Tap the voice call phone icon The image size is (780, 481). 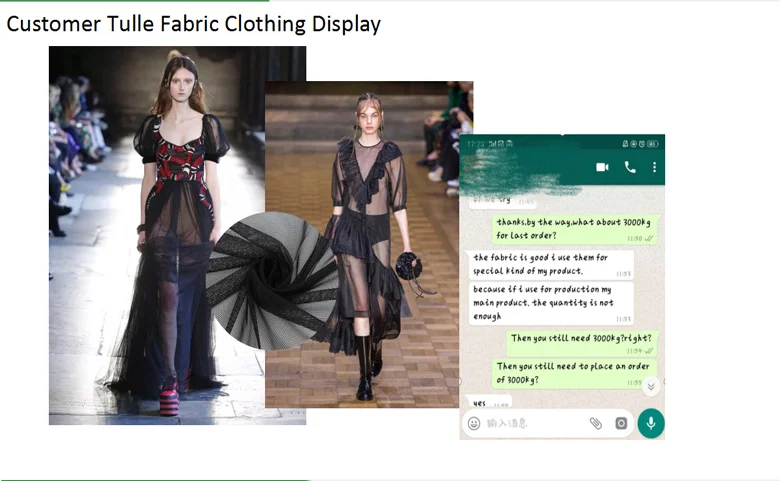[630, 167]
